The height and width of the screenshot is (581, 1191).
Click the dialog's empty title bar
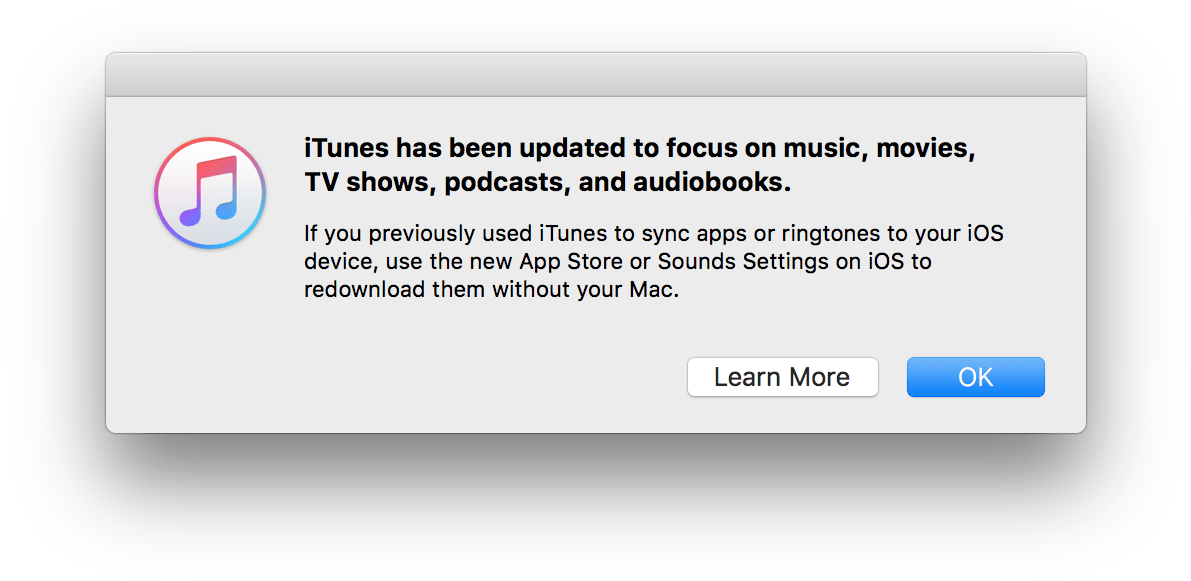[x=595, y=75]
